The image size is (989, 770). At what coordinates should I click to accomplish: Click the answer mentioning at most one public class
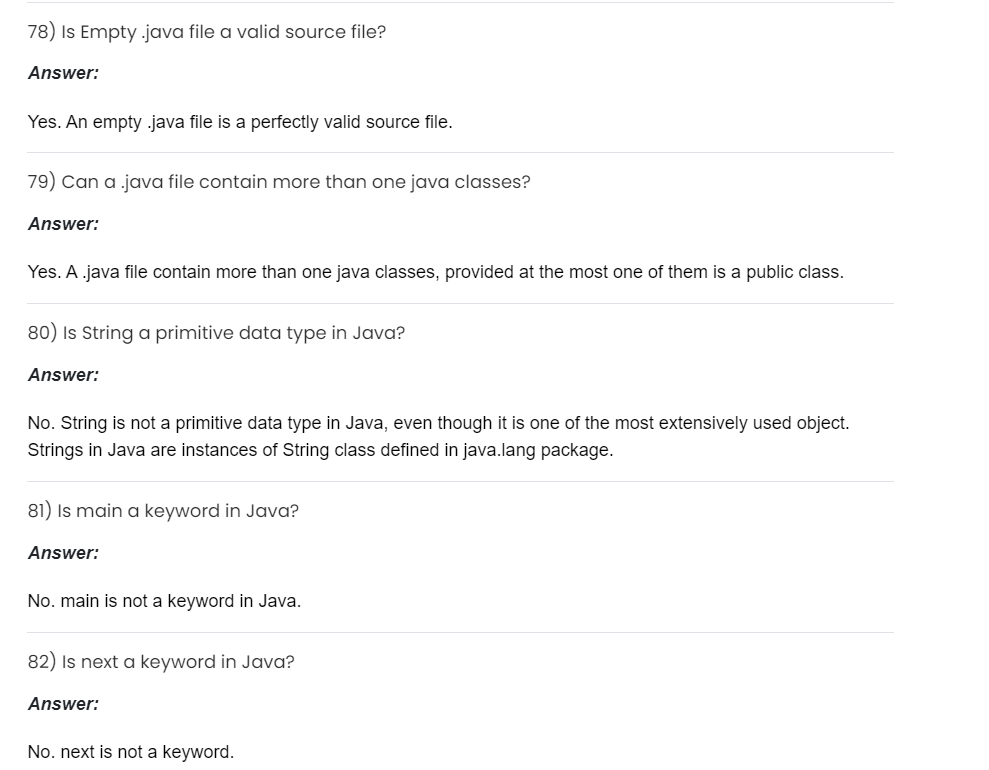coord(435,272)
